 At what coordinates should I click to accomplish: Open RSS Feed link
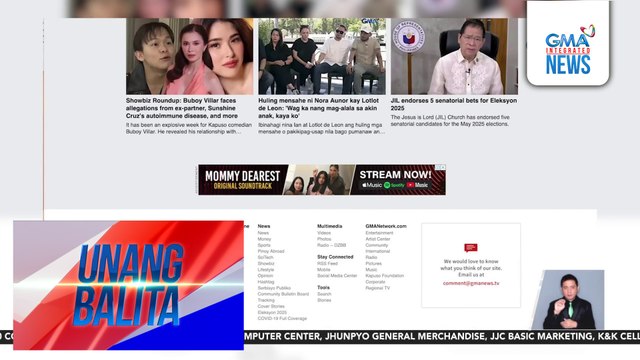327,263
